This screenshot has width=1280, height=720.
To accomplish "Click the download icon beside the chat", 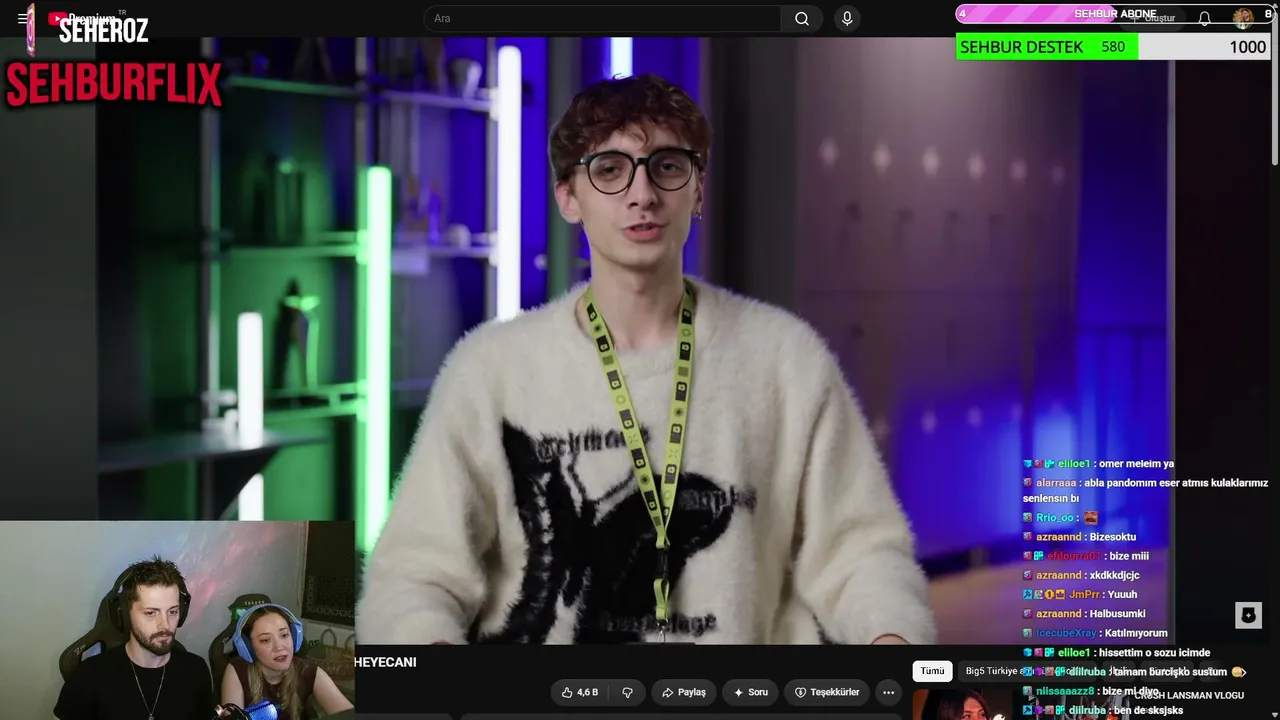I will click(x=1248, y=615).
